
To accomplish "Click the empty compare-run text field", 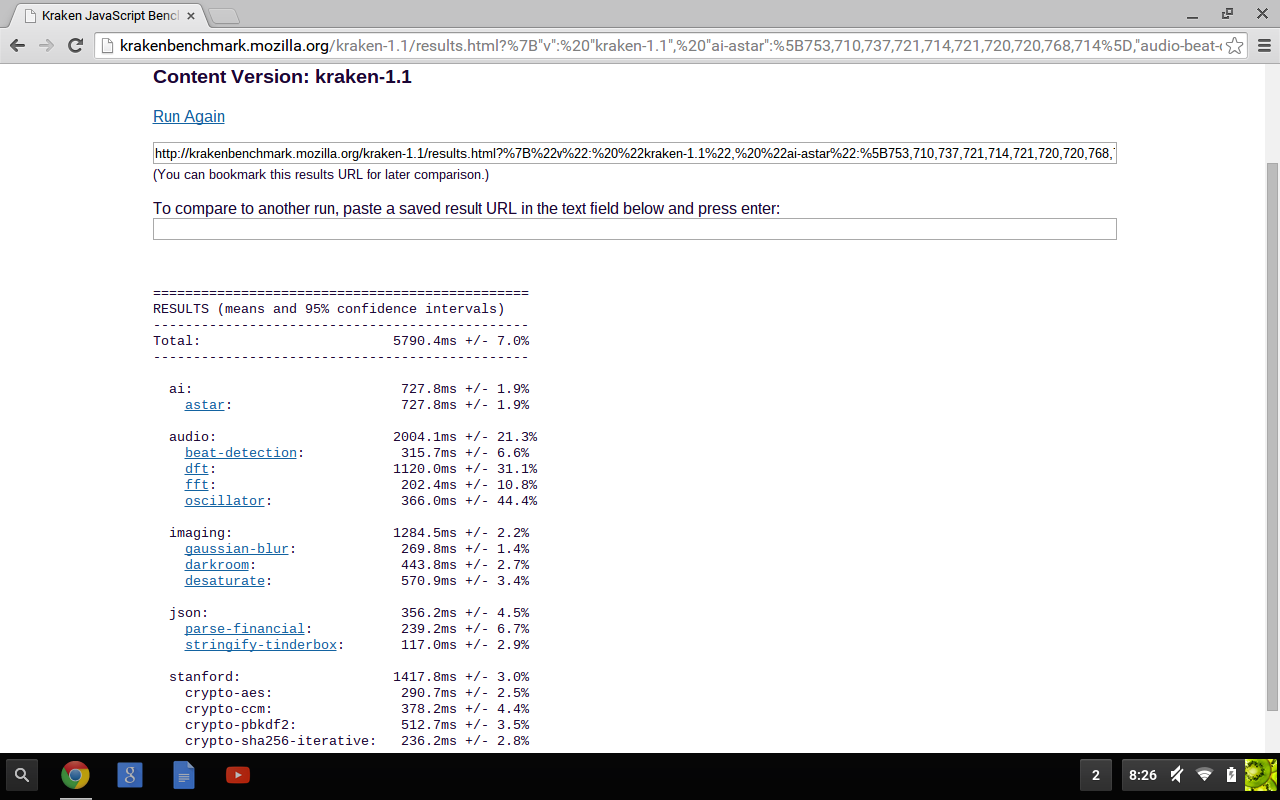I will tap(634, 229).
